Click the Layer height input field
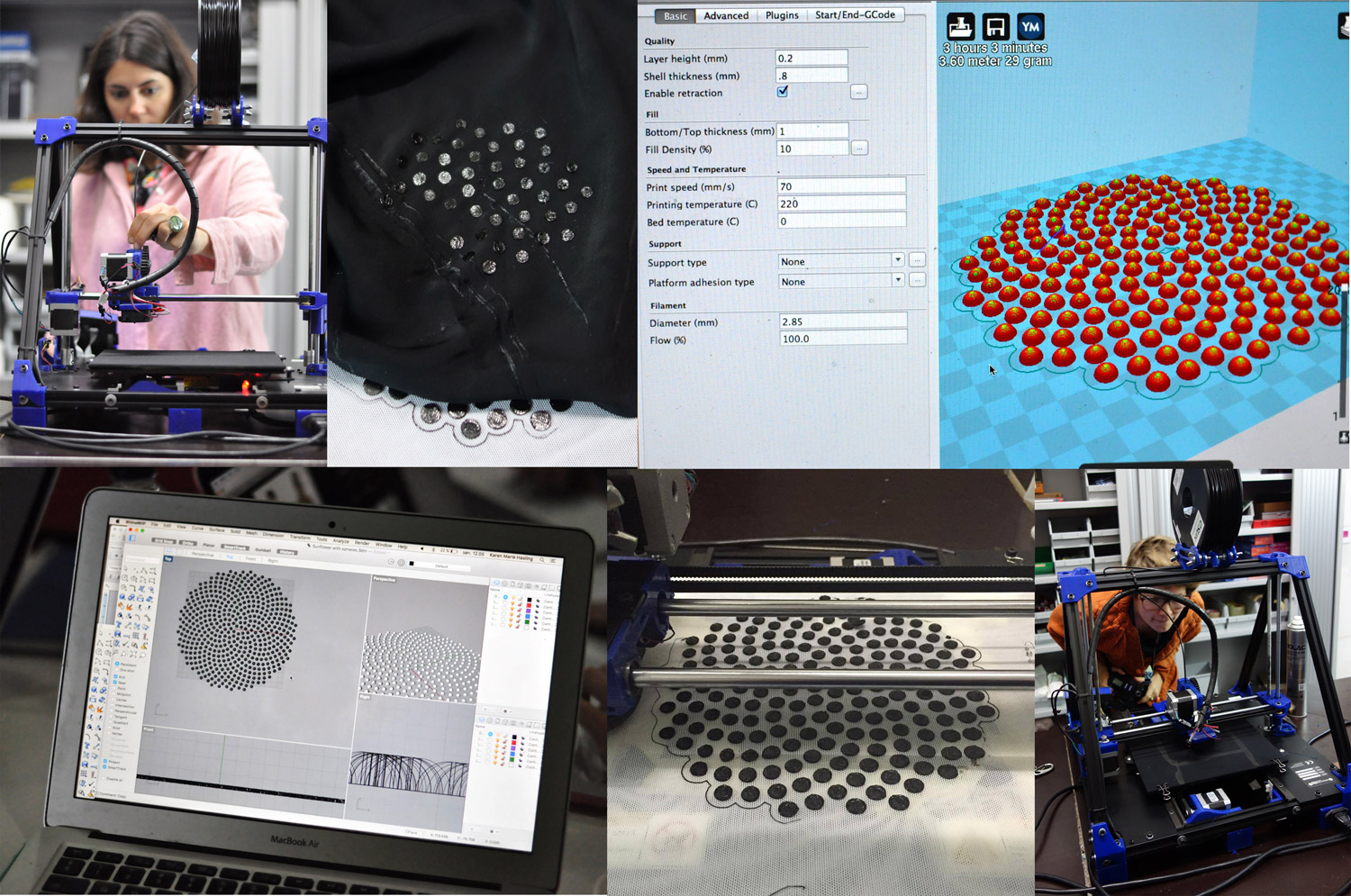 (x=811, y=58)
